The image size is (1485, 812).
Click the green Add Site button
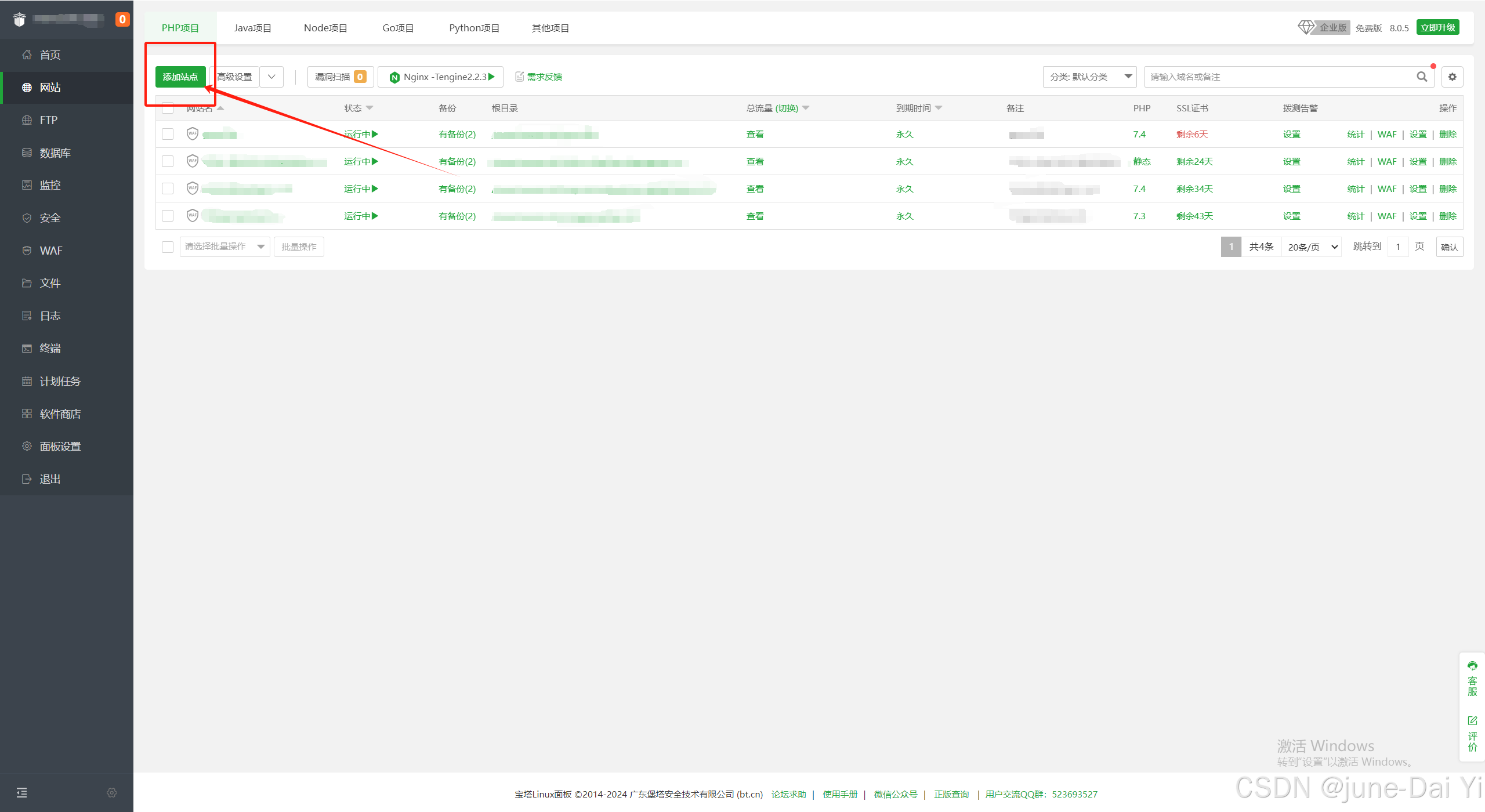[180, 77]
